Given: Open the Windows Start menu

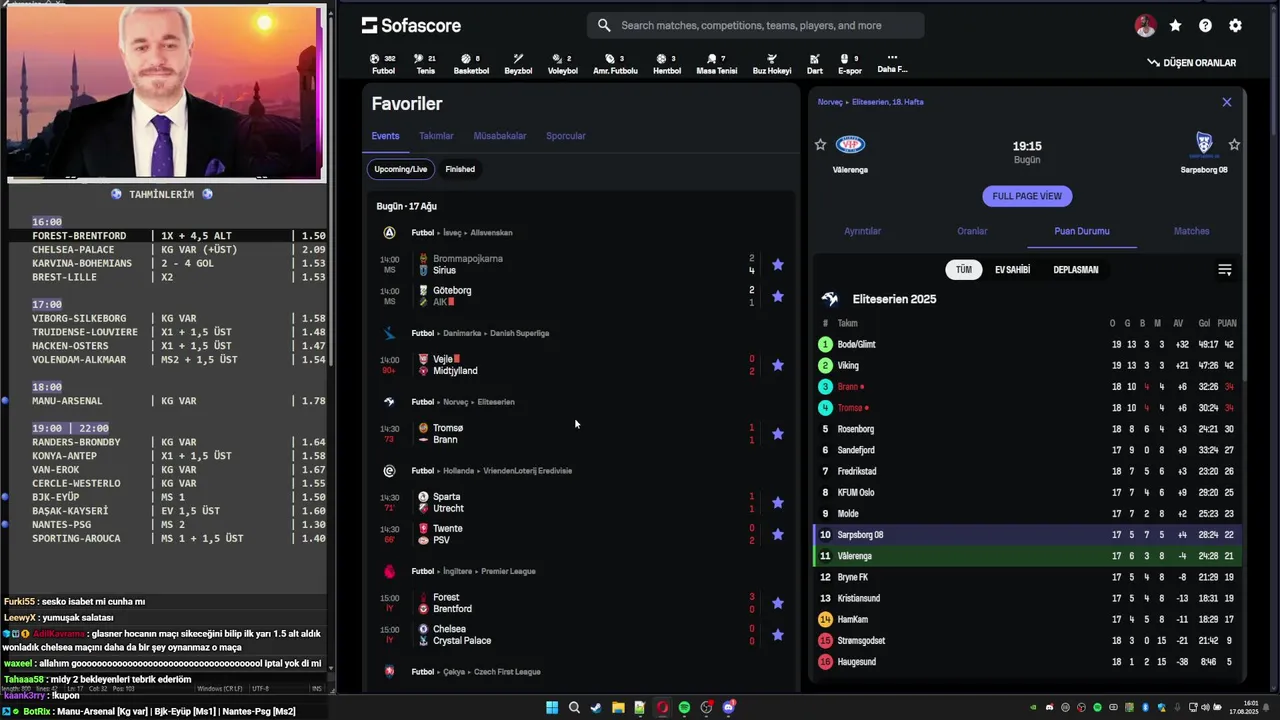Looking at the screenshot, I should pyautogui.click(x=552, y=708).
